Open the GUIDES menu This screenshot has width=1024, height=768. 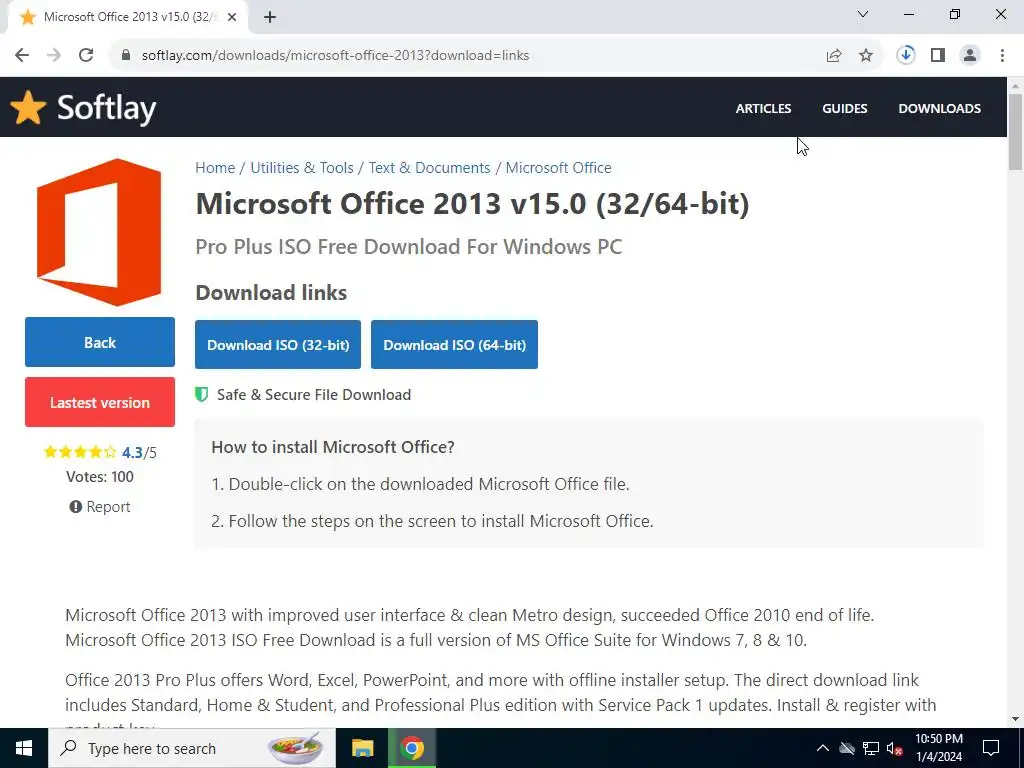pyautogui.click(x=844, y=108)
